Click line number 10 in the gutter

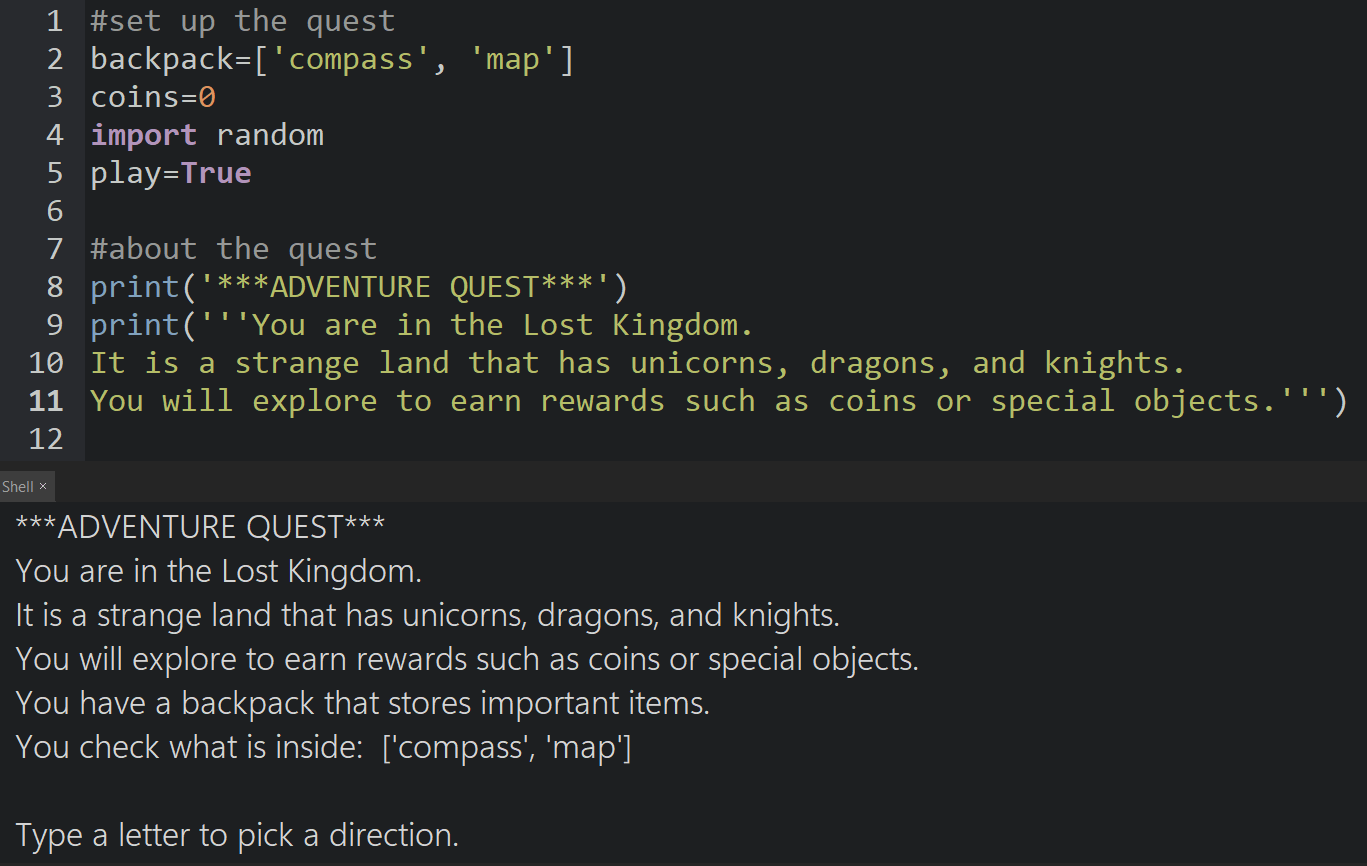46,363
